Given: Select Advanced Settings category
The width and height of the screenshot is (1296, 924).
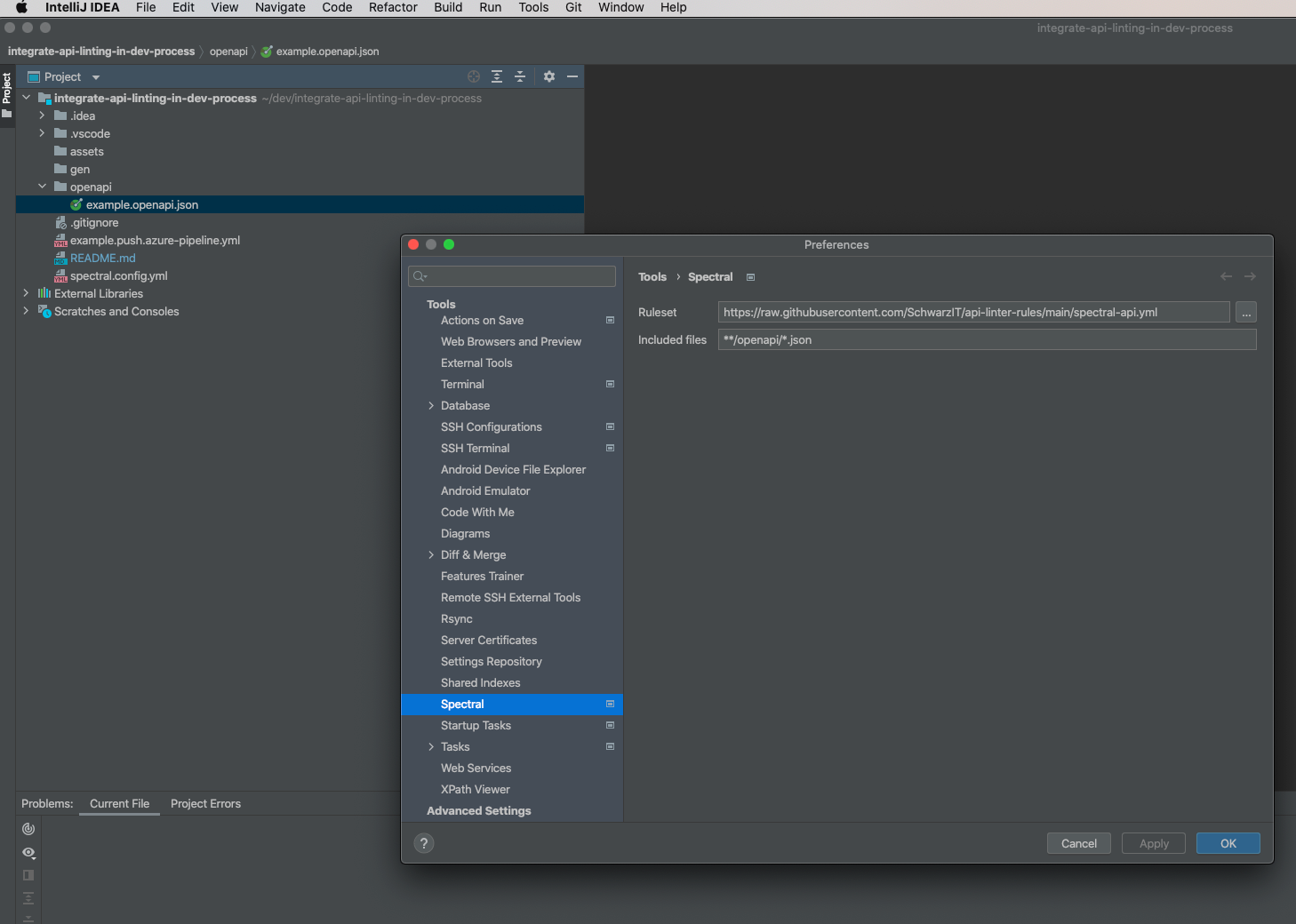Looking at the screenshot, I should click(x=479, y=811).
